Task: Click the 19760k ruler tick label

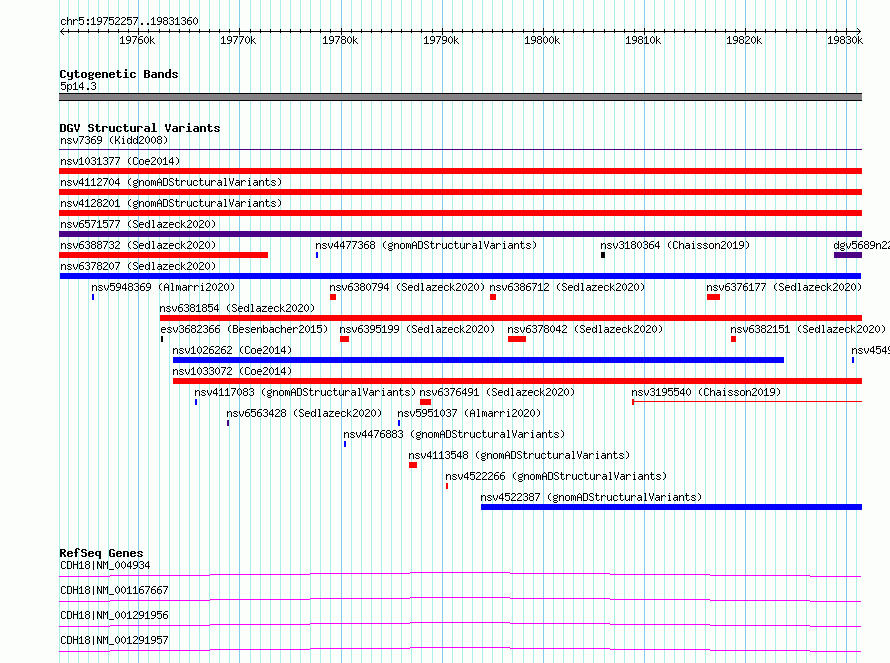Action: click(x=137, y=40)
